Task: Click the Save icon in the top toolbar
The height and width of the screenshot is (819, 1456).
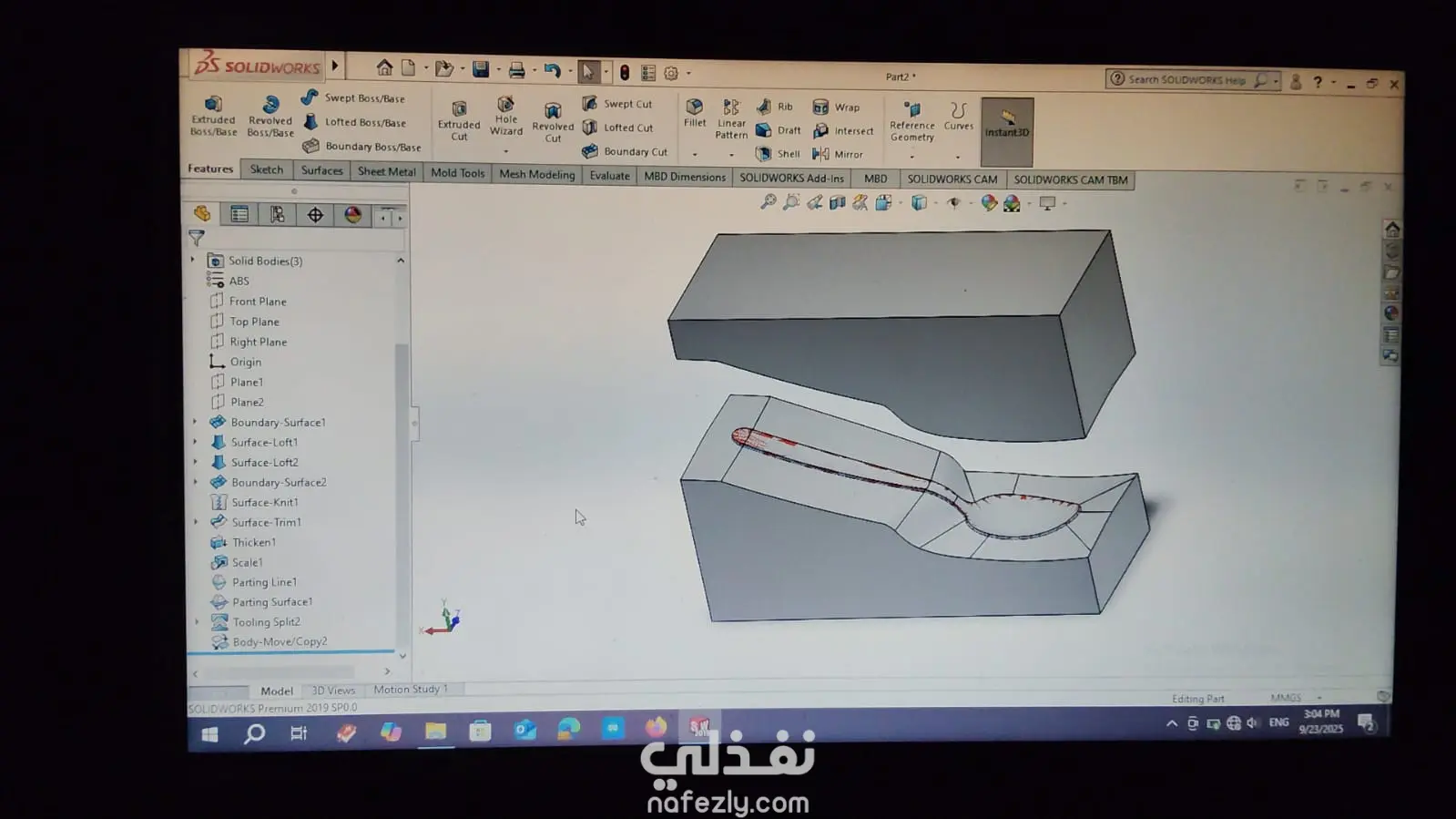Action: coord(481,69)
